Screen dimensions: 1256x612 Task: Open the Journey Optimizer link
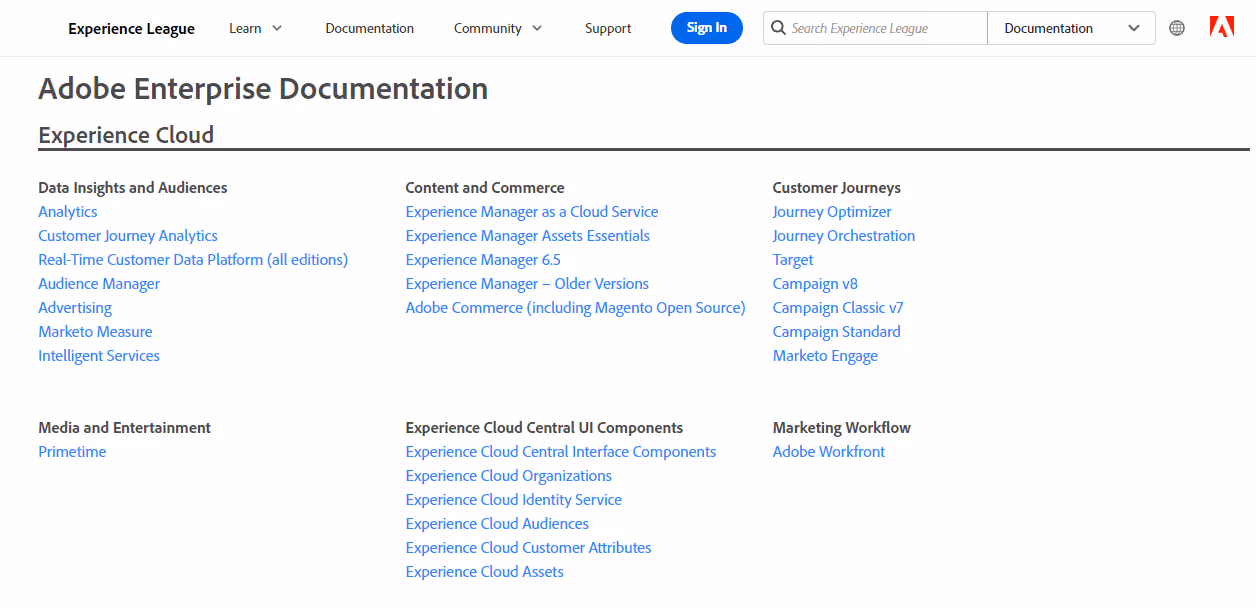coord(832,212)
